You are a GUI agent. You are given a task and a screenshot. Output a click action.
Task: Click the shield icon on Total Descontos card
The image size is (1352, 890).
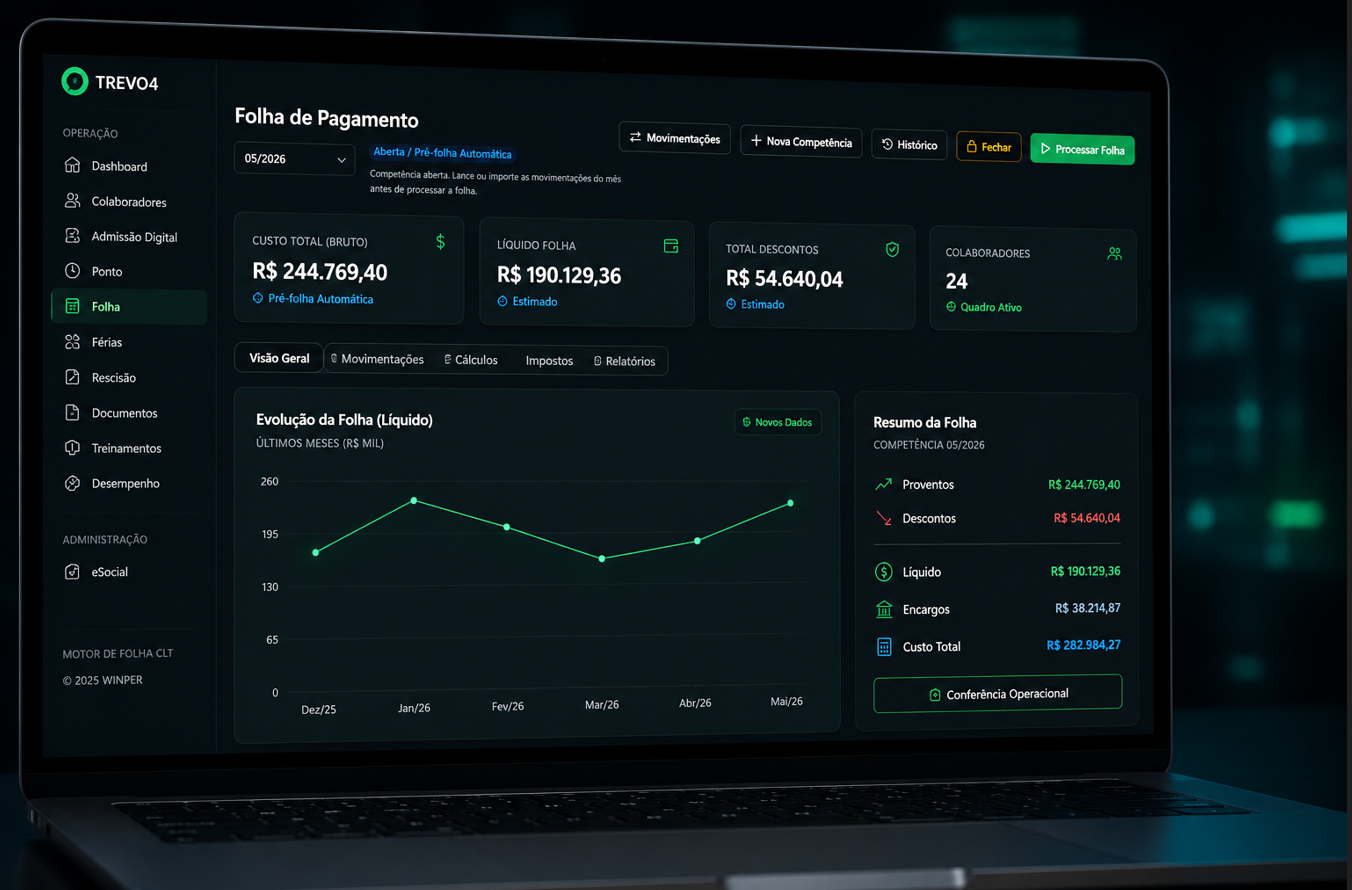[x=892, y=249]
